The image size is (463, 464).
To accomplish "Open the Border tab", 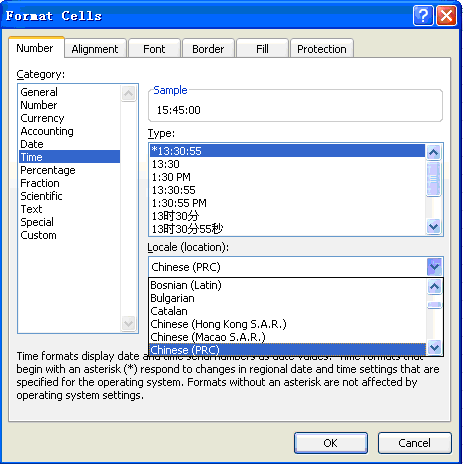I will tap(208, 49).
